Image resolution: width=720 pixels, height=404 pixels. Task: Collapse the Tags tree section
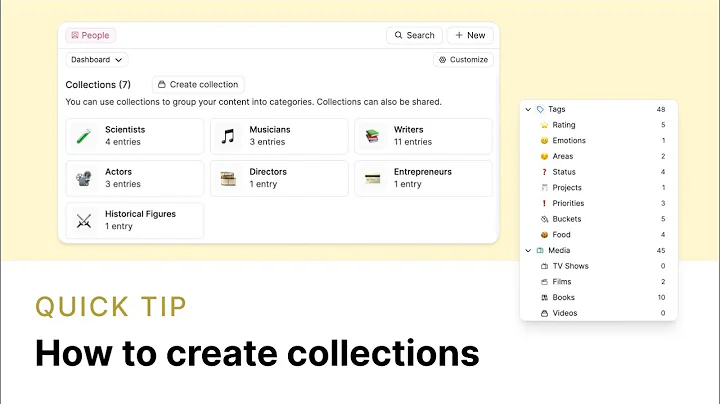click(528, 109)
